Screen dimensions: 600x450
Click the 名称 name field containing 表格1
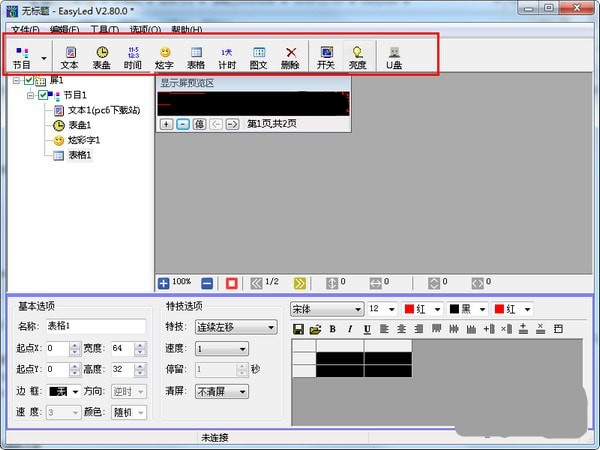pos(95,327)
